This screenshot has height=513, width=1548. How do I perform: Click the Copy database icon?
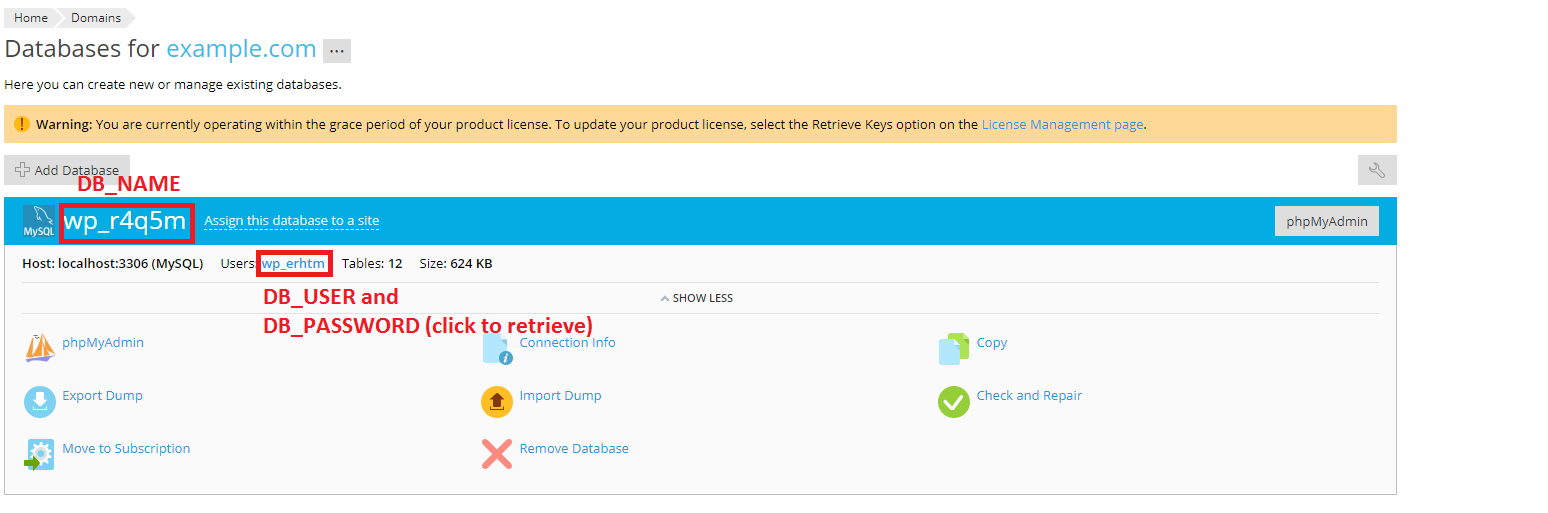954,348
